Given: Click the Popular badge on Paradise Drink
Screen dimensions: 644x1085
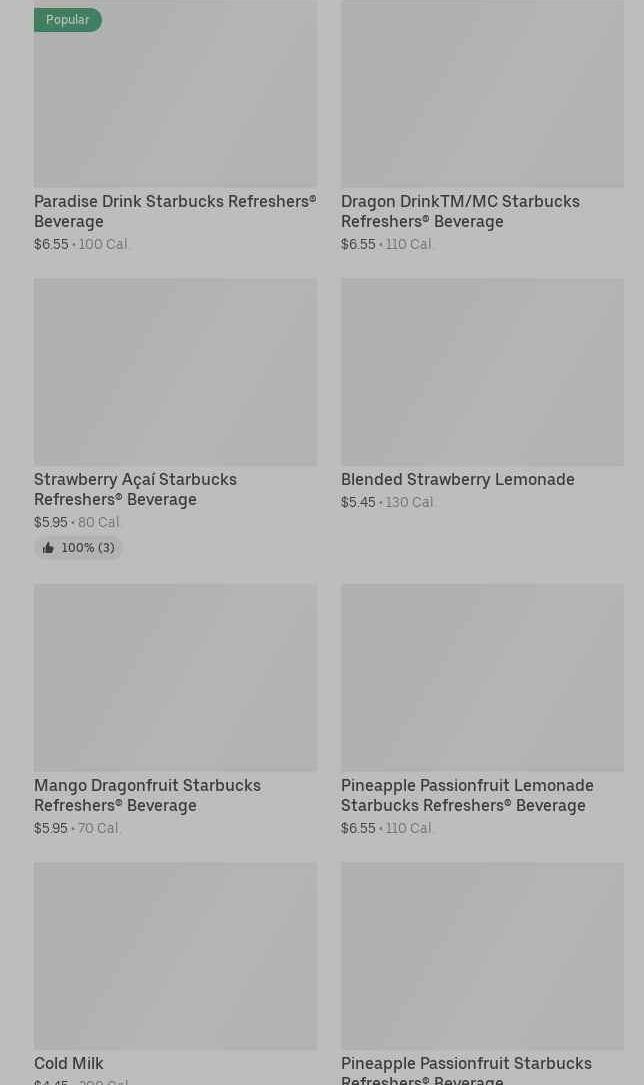Looking at the screenshot, I should [x=68, y=19].
